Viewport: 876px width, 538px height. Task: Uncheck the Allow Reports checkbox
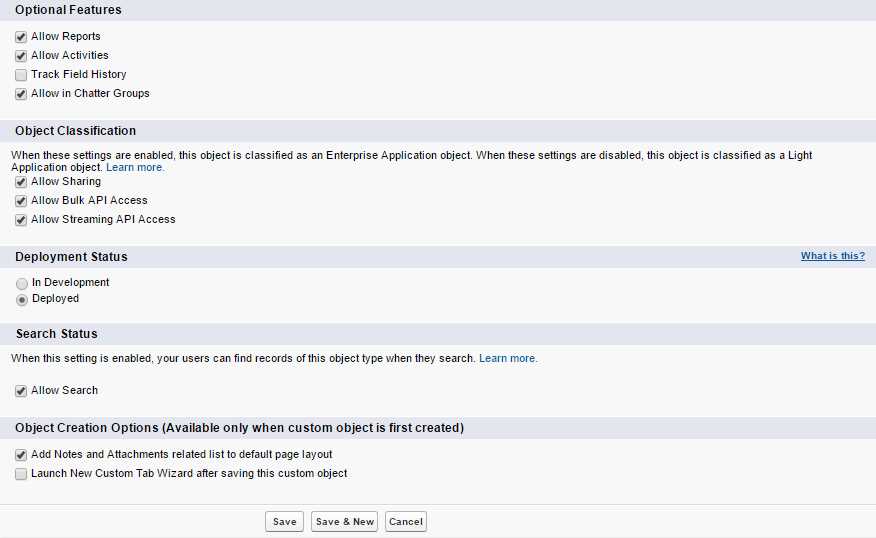point(21,37)
